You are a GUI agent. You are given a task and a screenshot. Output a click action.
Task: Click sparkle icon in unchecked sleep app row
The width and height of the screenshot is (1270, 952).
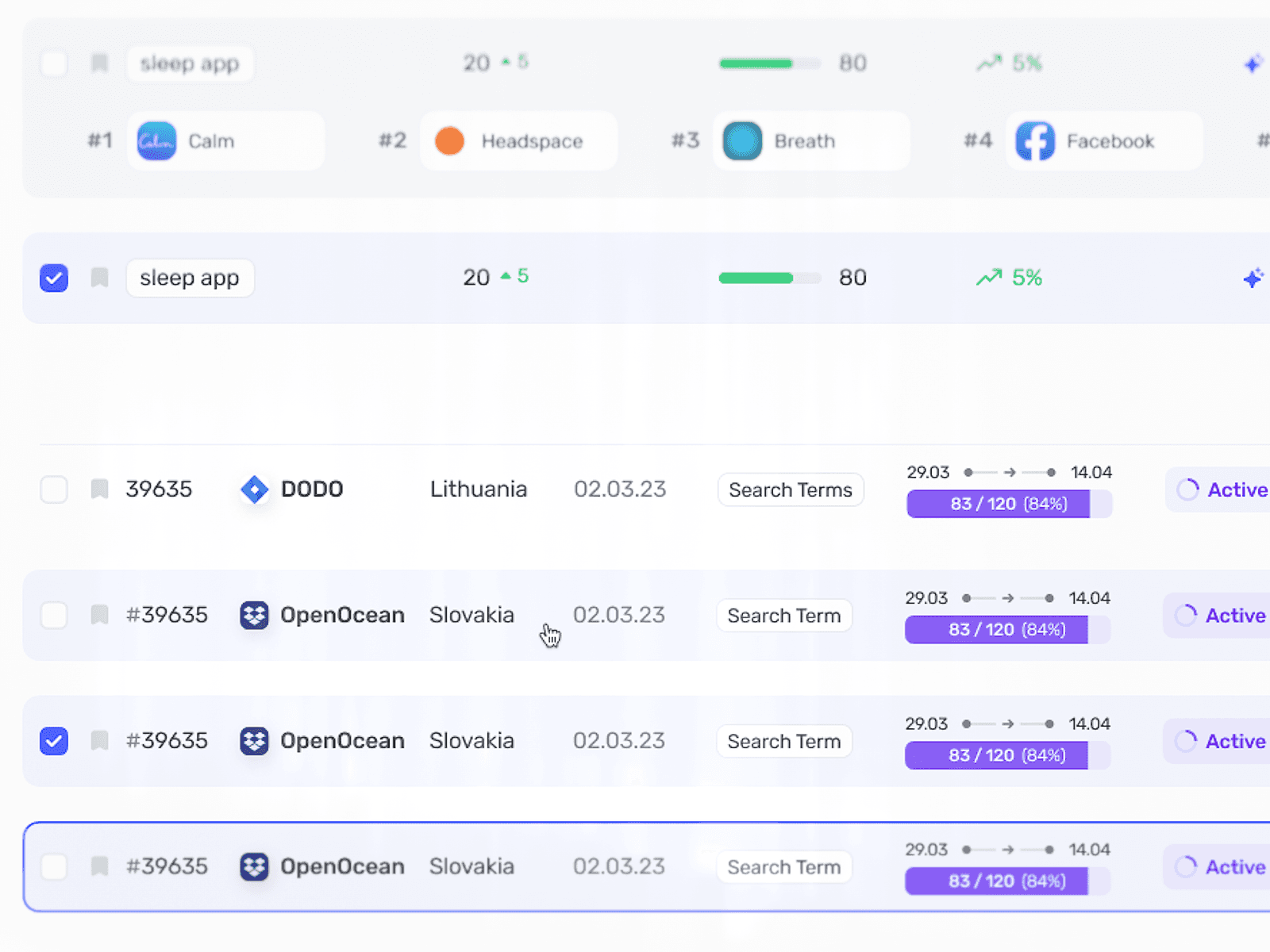coord(1253,63)
